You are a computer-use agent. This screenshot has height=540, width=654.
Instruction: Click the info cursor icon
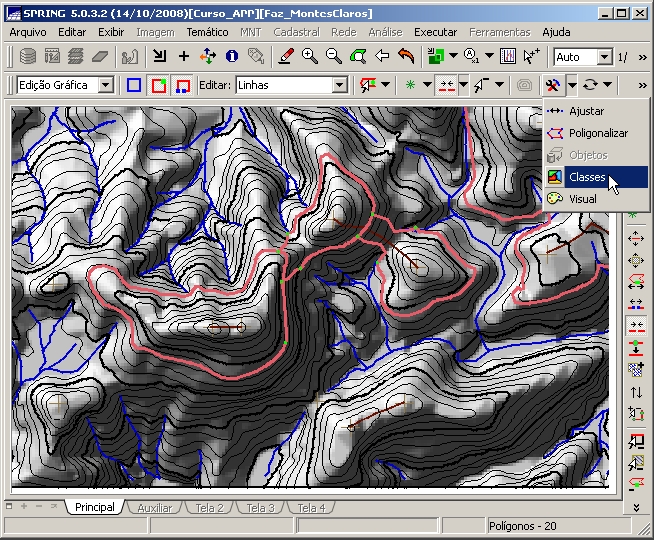[232, 57]
